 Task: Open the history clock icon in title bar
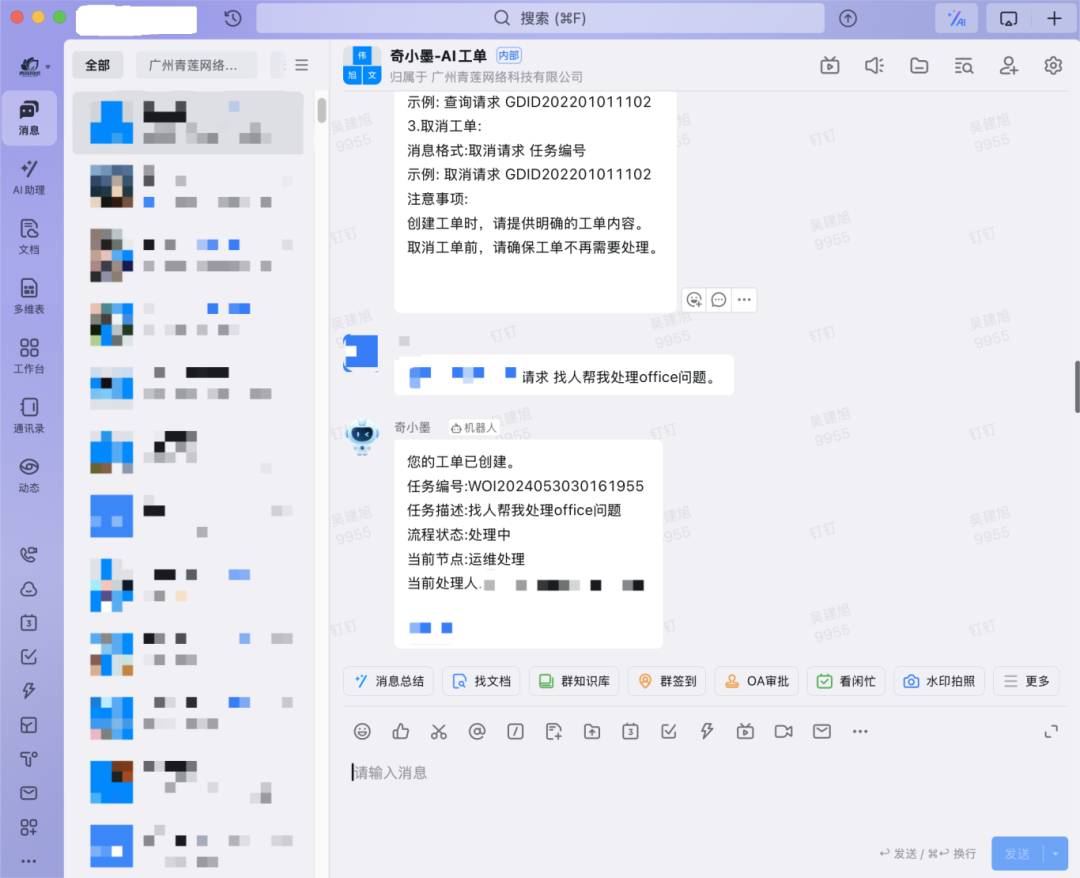pos(233,19)
